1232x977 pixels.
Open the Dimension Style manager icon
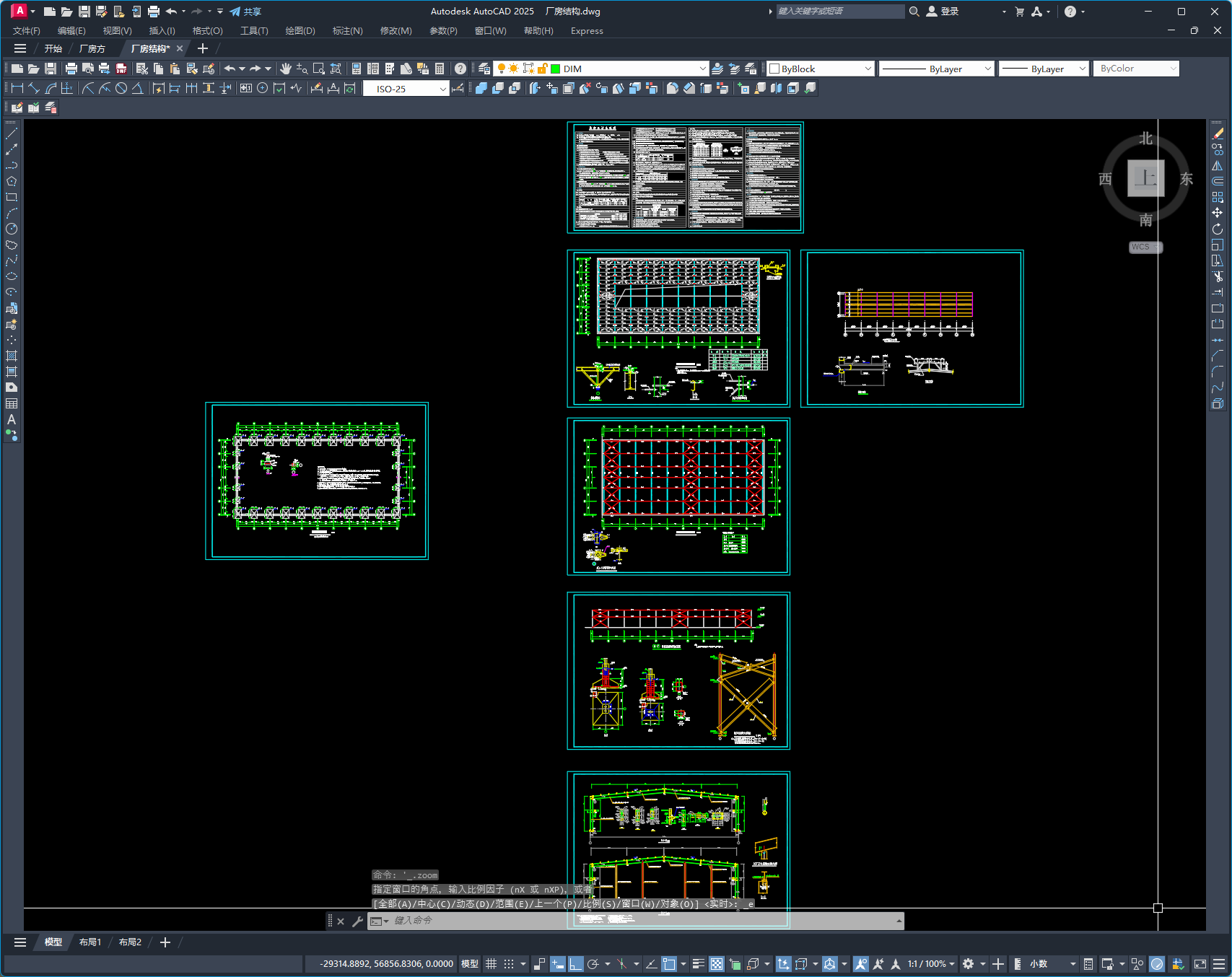click(458, 88)
